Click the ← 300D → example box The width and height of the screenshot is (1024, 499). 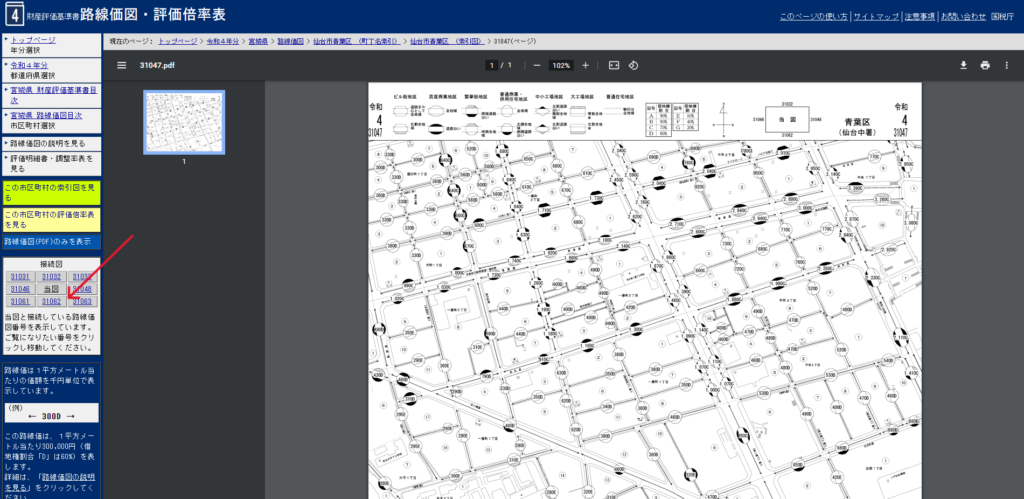(52, 413)
